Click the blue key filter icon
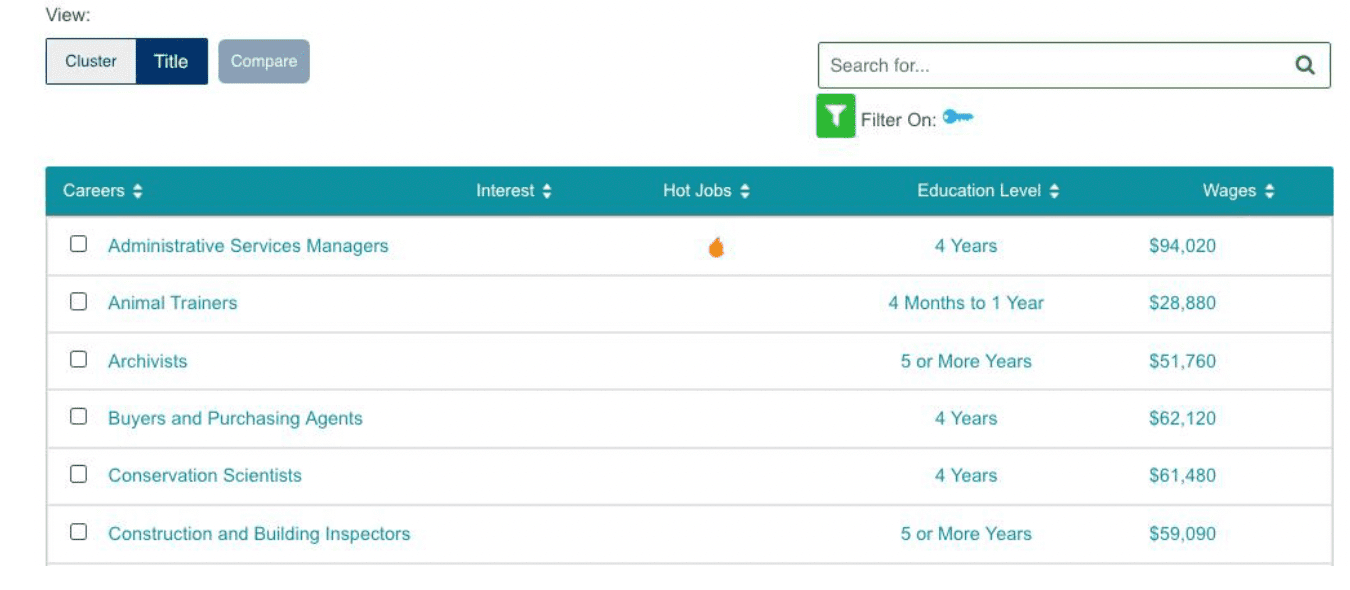1350x590 pixels. (x=957, y=118)
